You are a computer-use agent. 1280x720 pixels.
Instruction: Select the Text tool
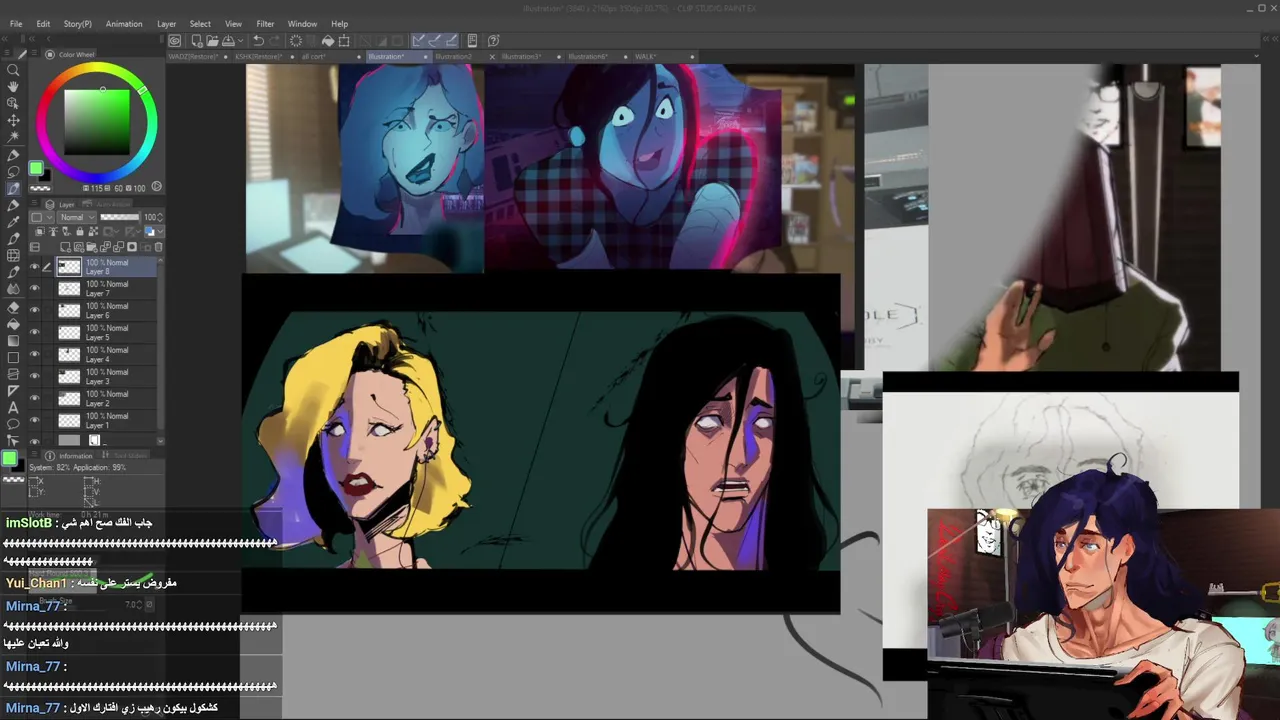click(13, 407)
